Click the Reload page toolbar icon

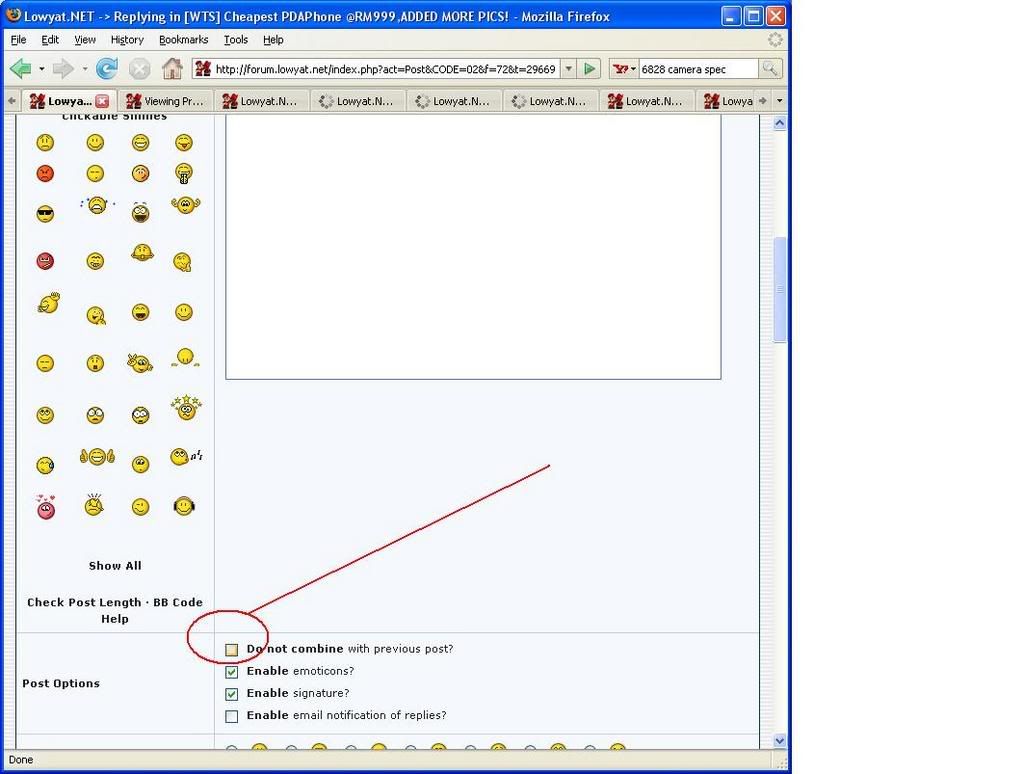point(106,68)
